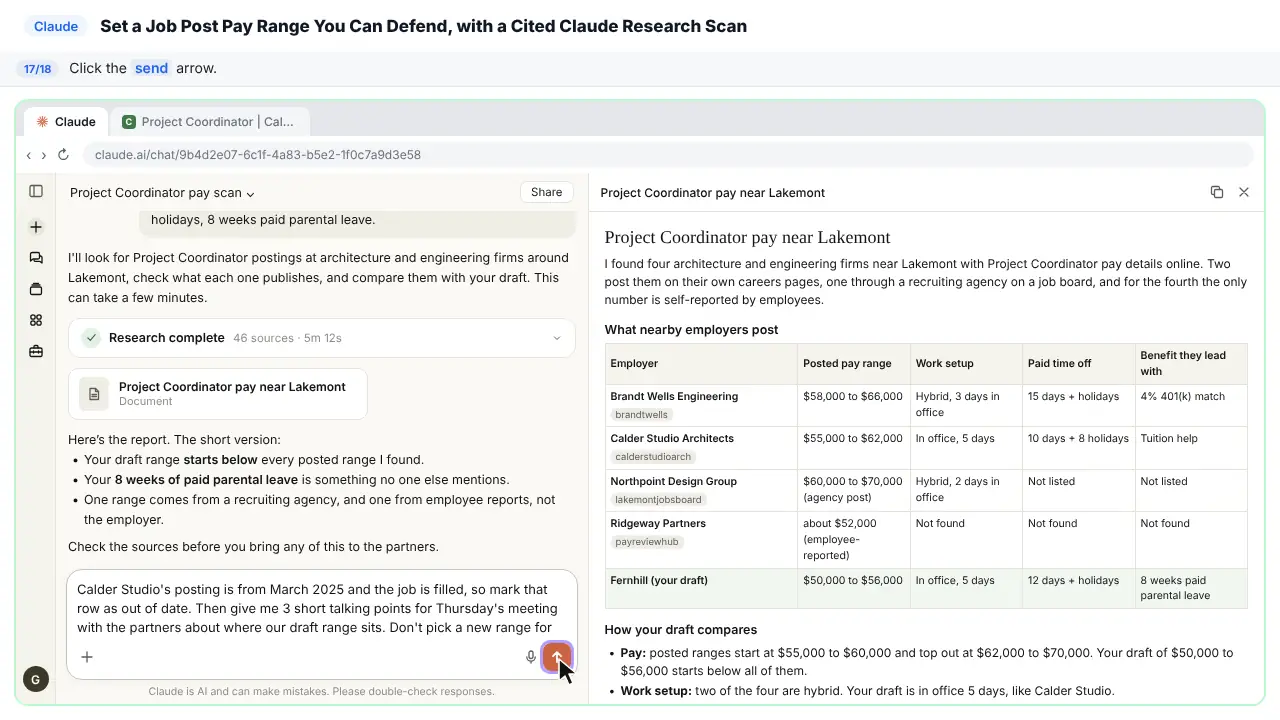The image size is (1280, 720).
Task: Expand the Research complete sources chevron
Action: [x=557, y=338]
